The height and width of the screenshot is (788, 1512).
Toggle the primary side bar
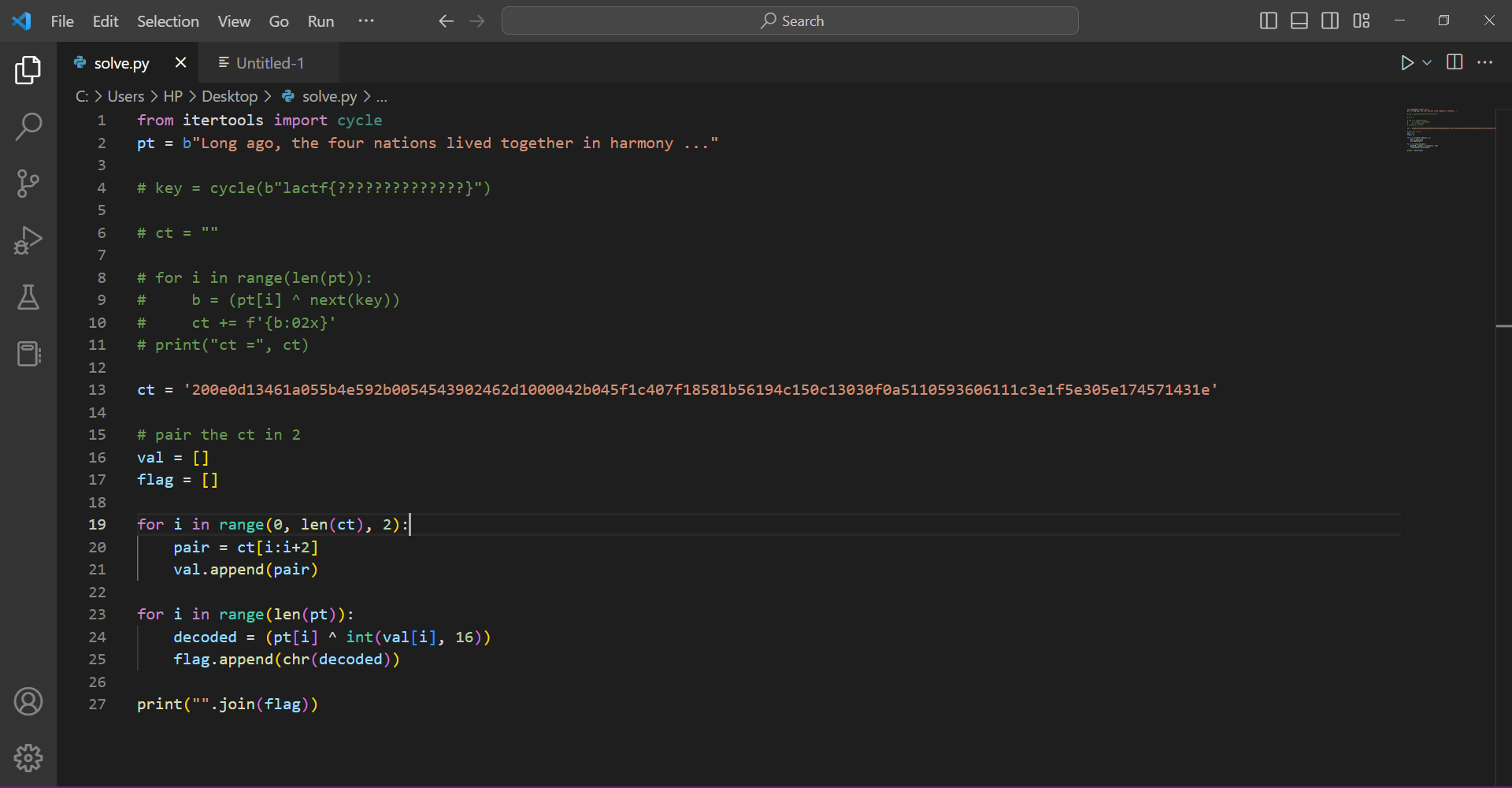point(1269,21)
